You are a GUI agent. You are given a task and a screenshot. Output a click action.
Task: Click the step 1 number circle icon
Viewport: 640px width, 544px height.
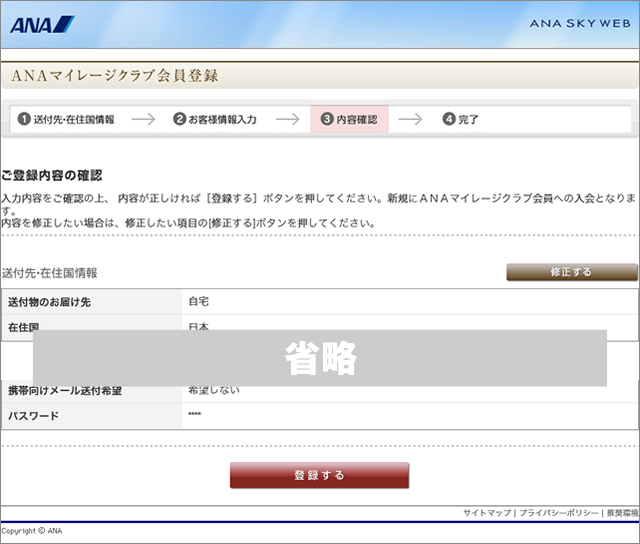(x=24, y=119)
